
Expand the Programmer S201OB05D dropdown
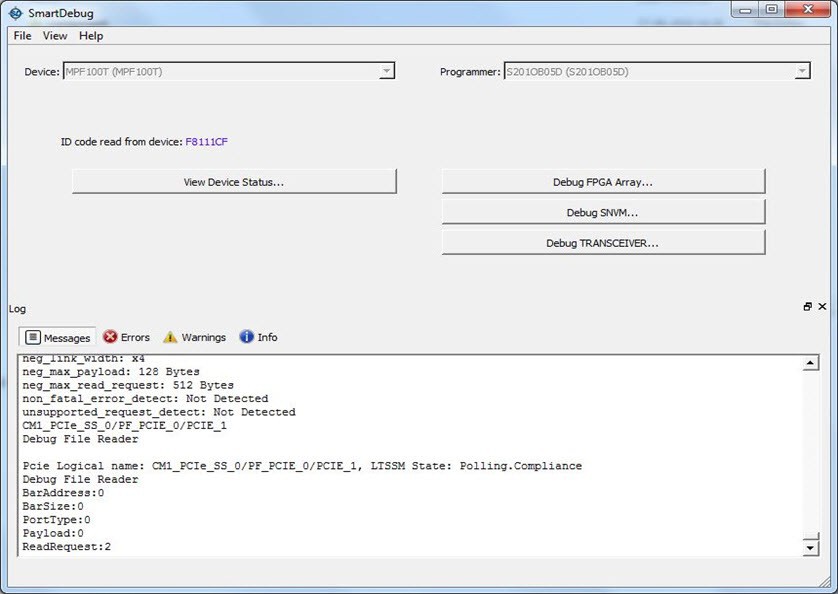(x=801, y=71)
